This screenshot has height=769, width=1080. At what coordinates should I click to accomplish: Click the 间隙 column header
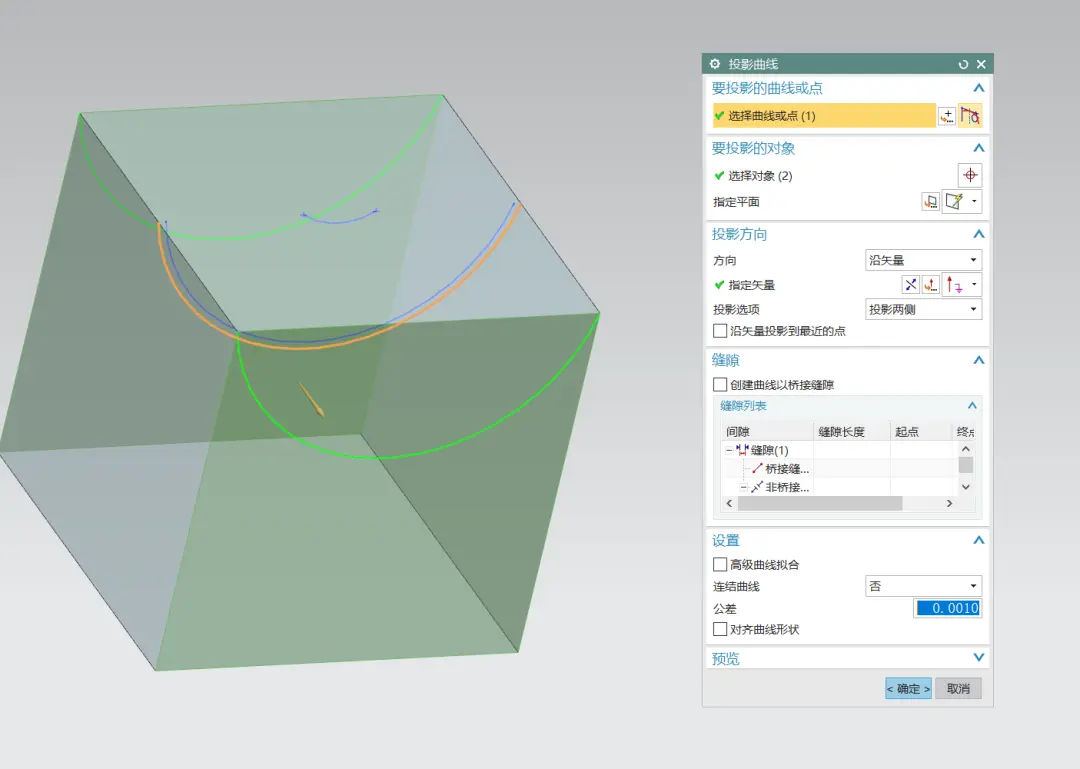pos(767,431)
